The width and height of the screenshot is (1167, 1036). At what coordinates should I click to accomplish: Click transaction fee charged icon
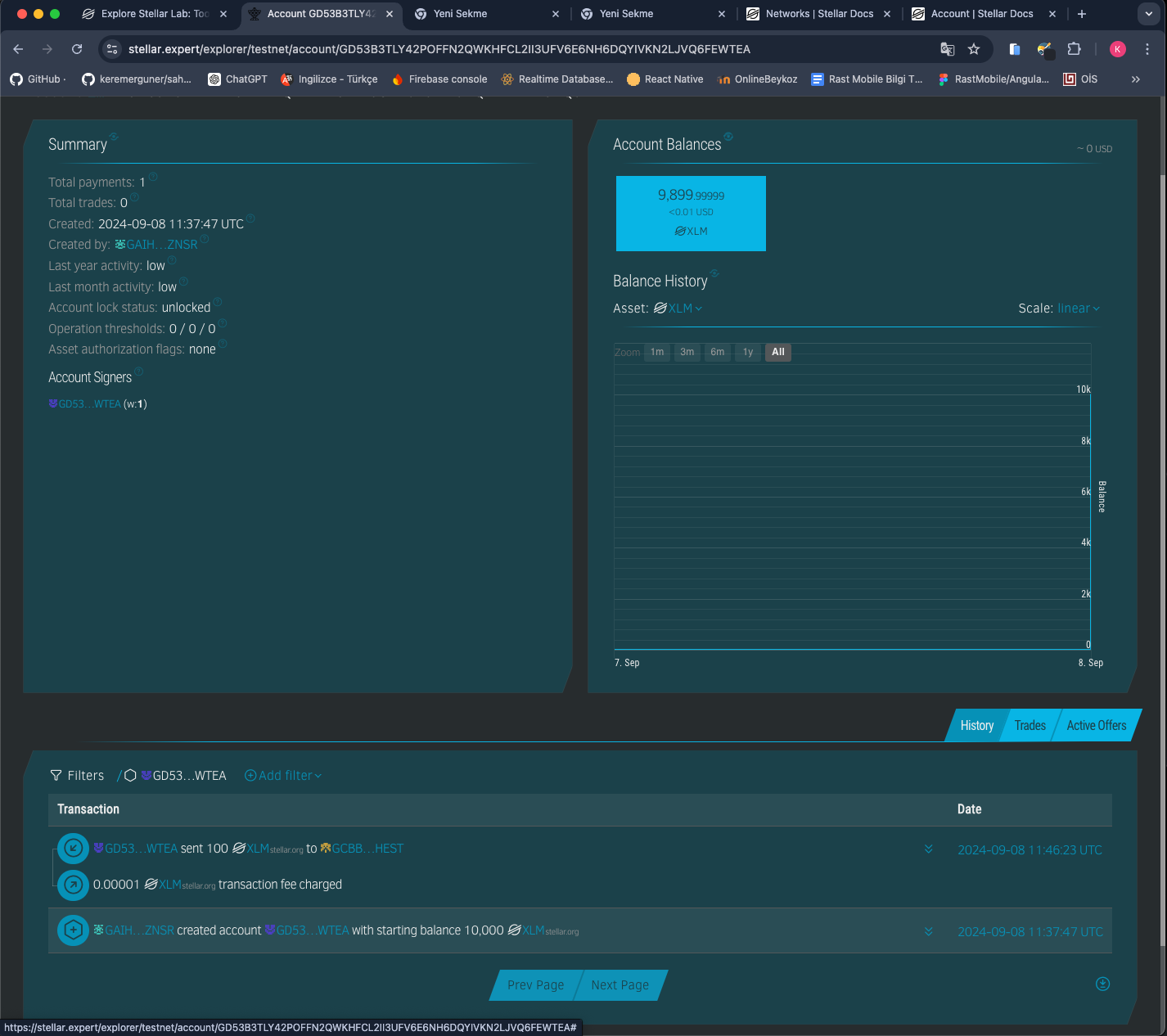pos(73,885)
